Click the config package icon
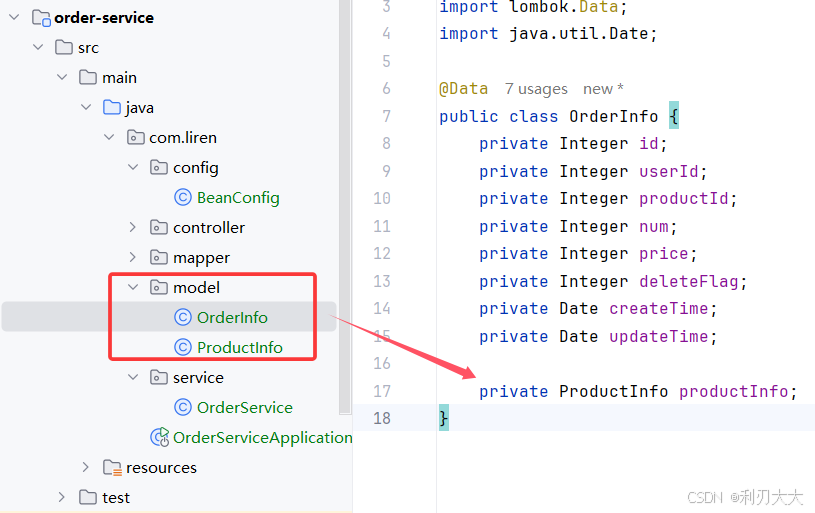Screen dimensions: 815x513 pyautogui.click(x=159, y=167)
